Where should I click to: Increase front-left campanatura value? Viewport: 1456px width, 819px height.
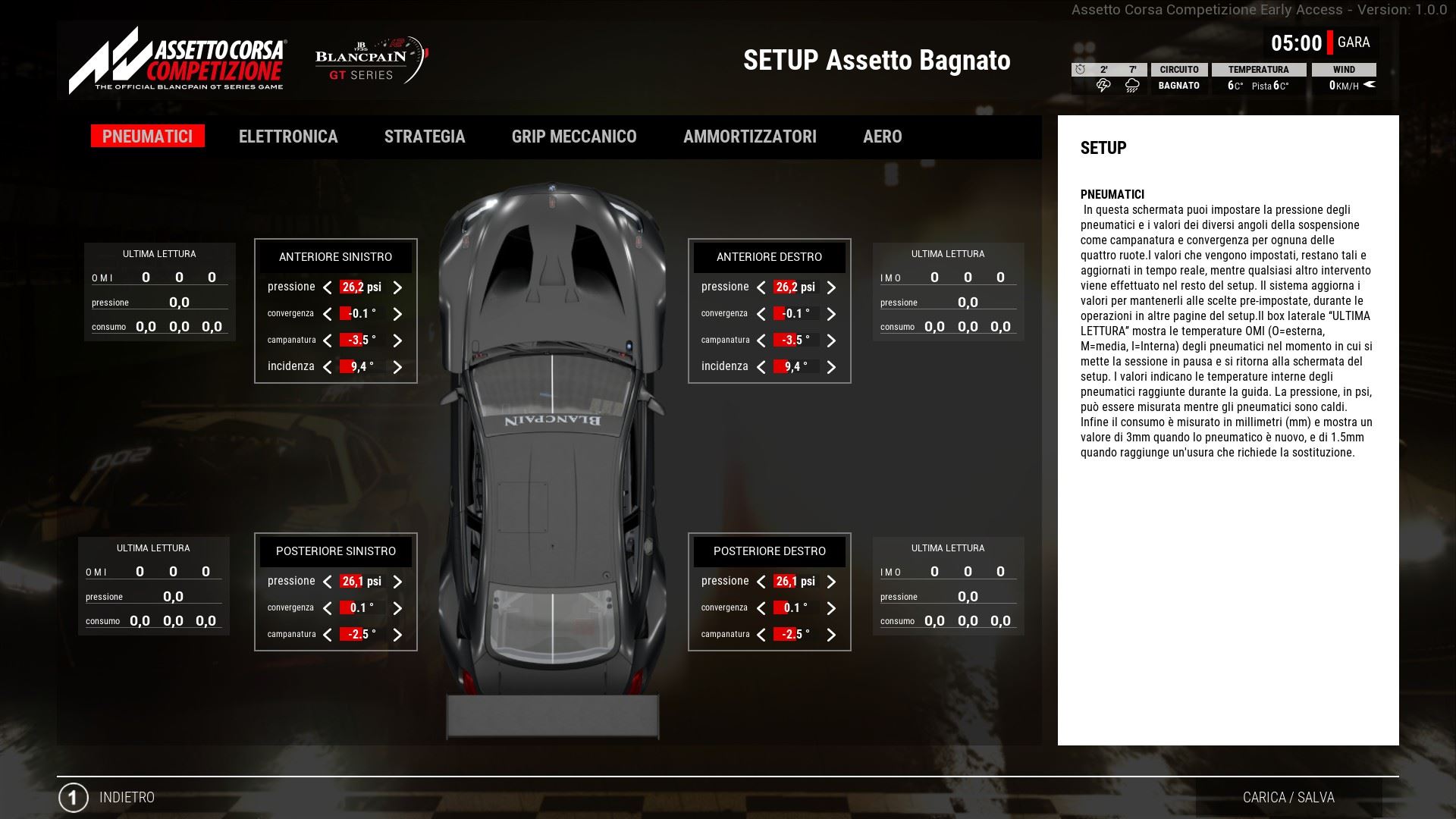point(397,340)
